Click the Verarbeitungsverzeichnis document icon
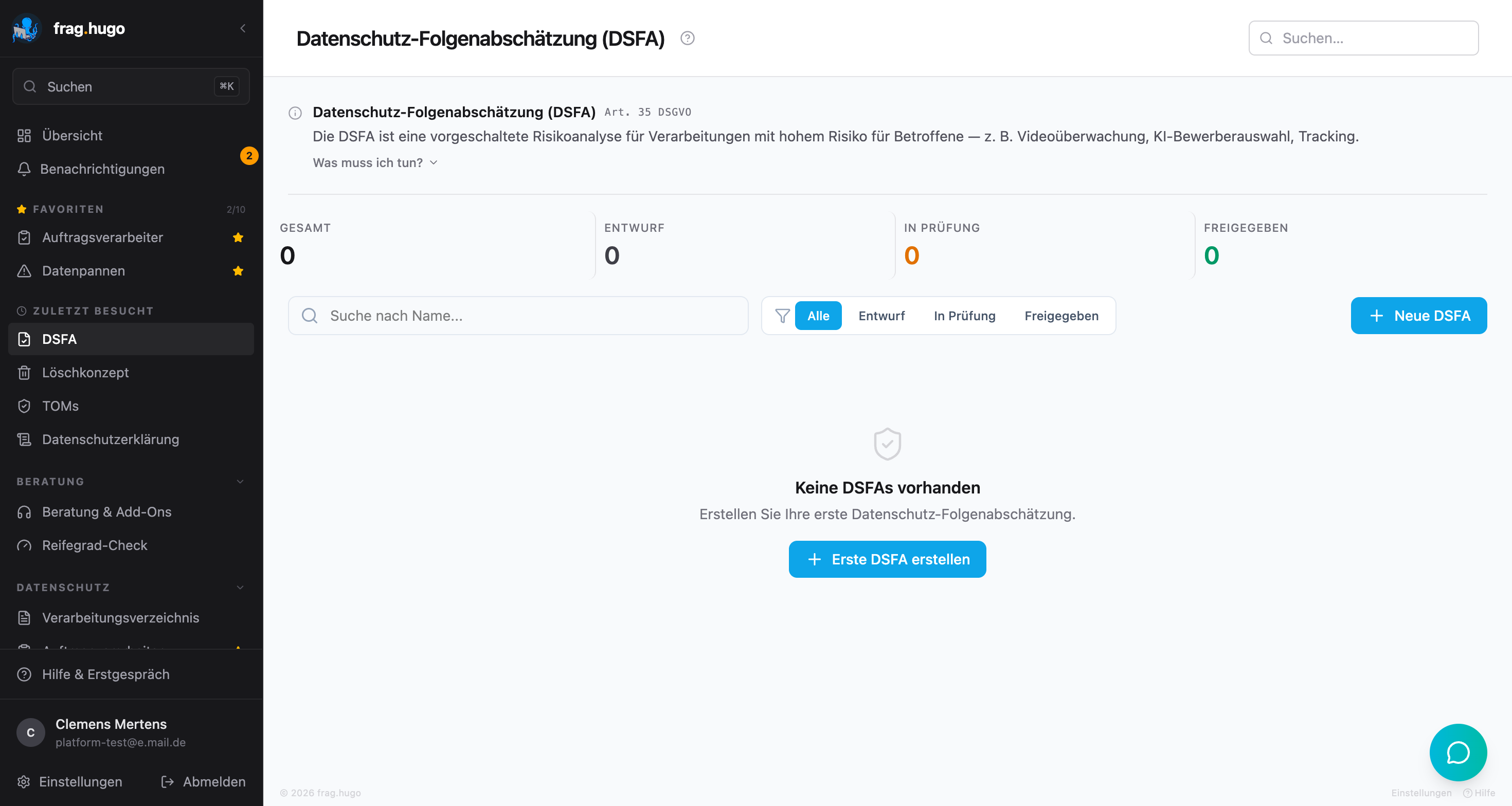The height and width of the screenshot is (806, 1512). [x=24, y=618]
